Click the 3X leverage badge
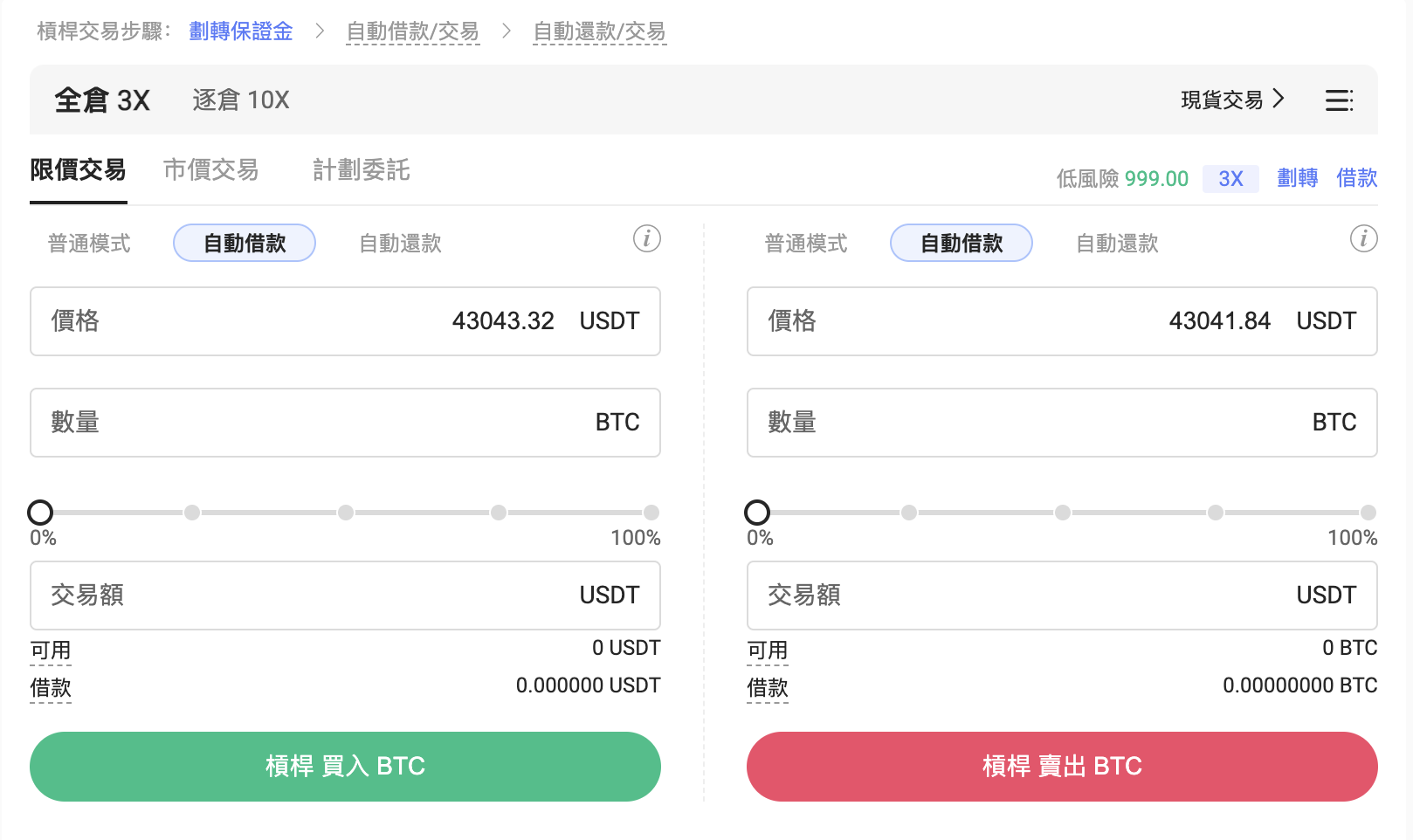 [x=1230, y=179]
